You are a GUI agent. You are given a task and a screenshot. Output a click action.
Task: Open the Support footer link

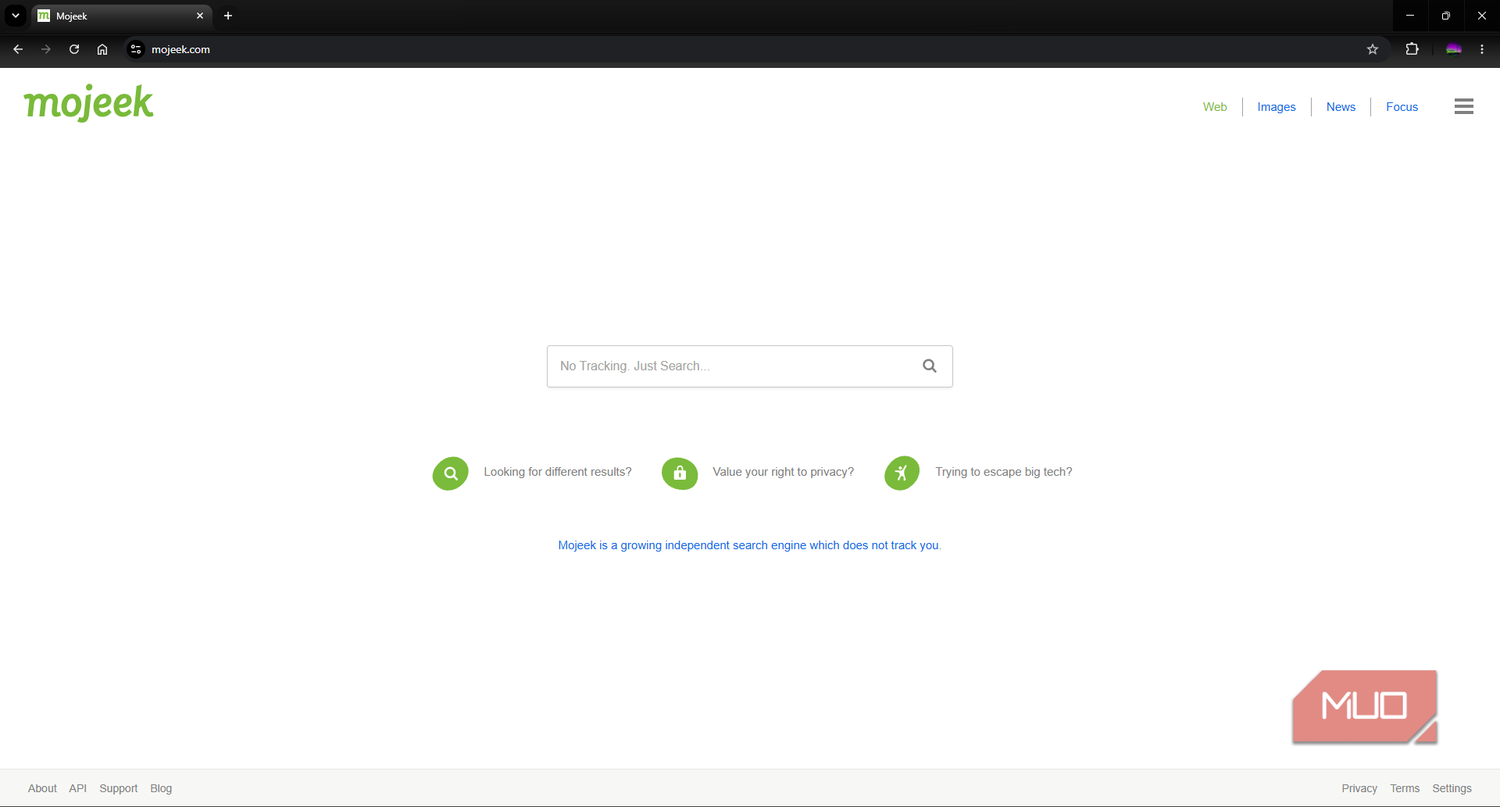point(119,788)
